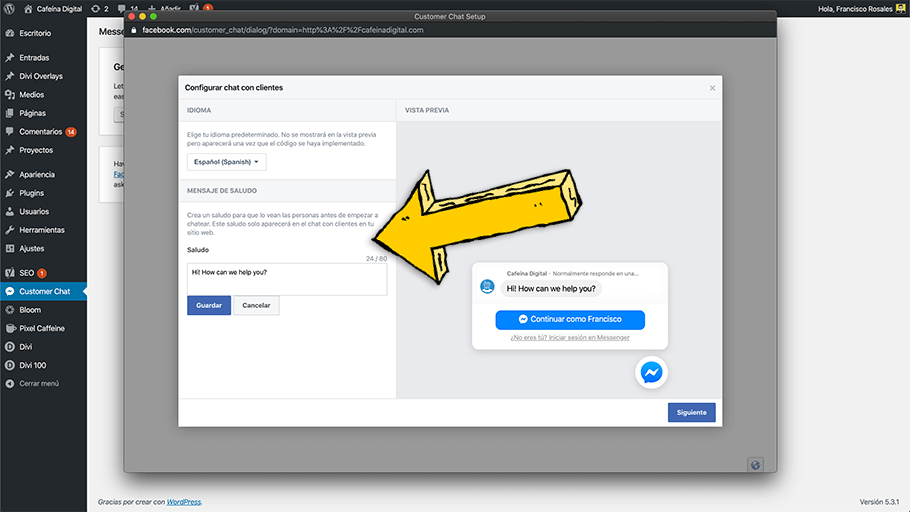The height and width of the screenshot is (512, 910).
Task: Click the Guardar button
Action: [209, 305]
